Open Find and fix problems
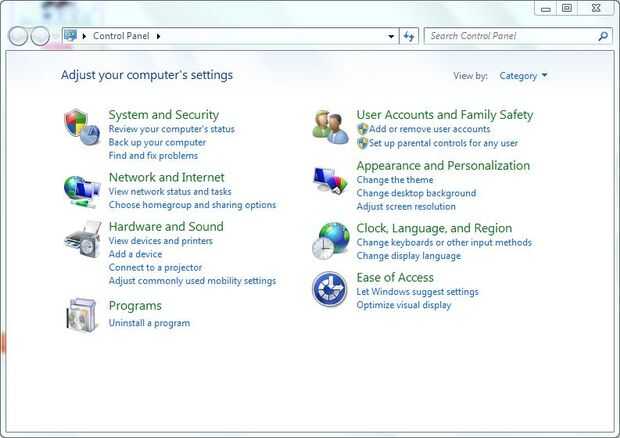620x438 pixels. click(x=153, y=156)
